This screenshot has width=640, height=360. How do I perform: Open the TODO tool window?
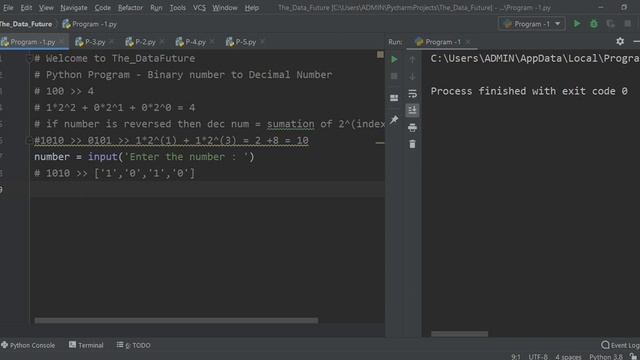point(133,345)
